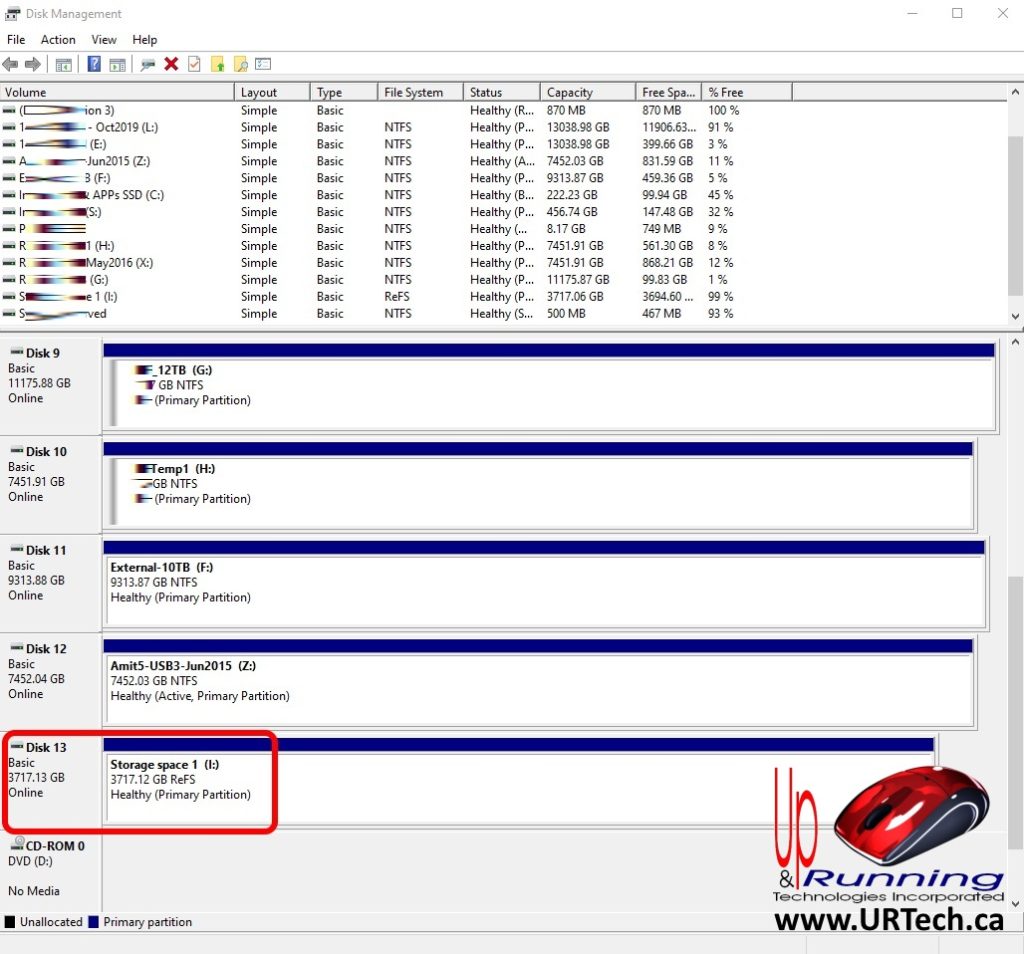Open the View menu
The height and width of the screenshot is (954, 1024).
103,39
